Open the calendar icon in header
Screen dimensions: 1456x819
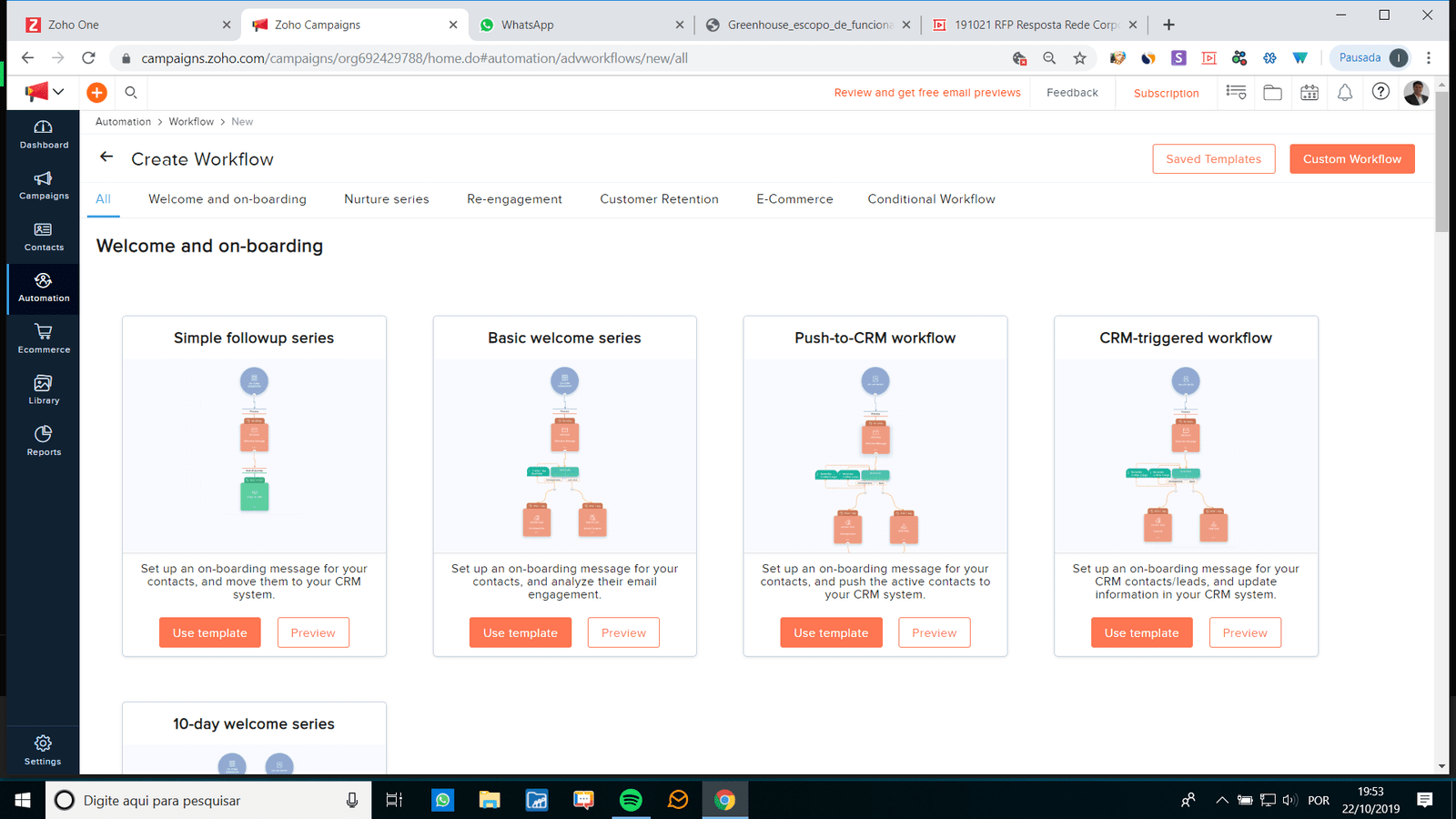[x=1309, y=92]
